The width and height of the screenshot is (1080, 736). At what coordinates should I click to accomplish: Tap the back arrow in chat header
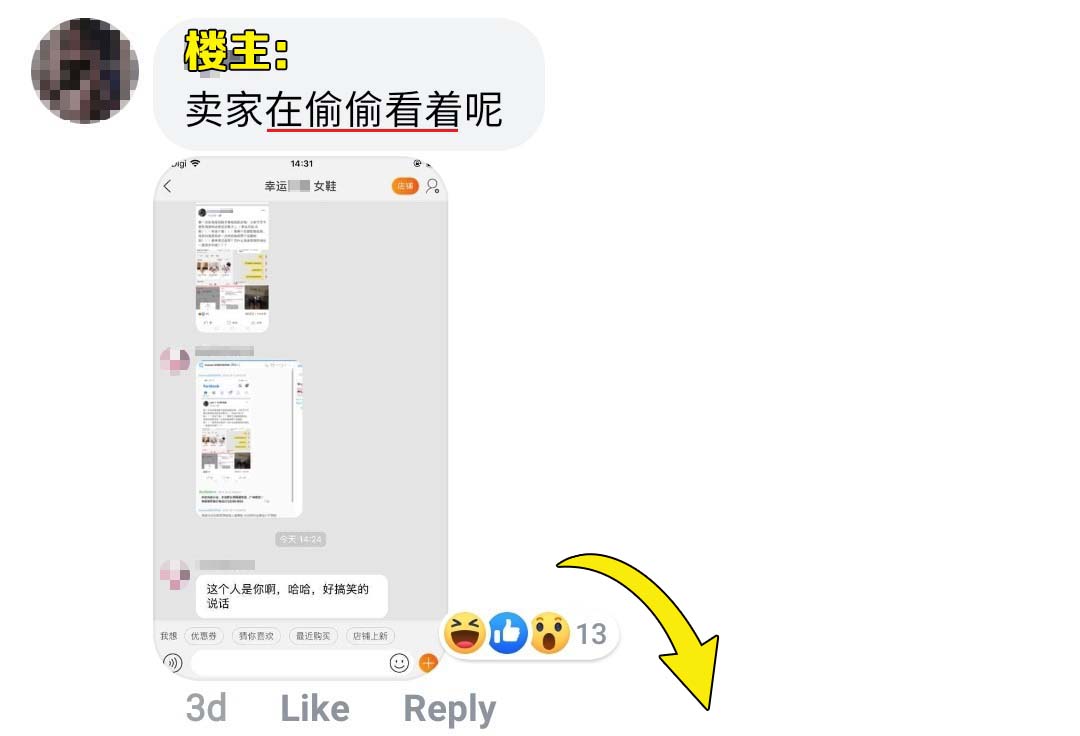[x=167, y=186]
